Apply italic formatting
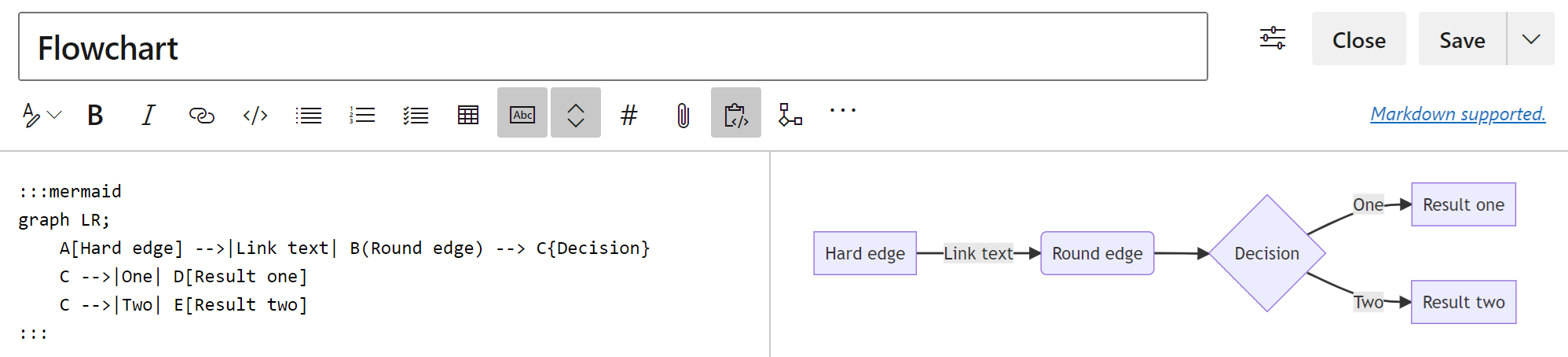1568x357 pixels. coord(148,115)
